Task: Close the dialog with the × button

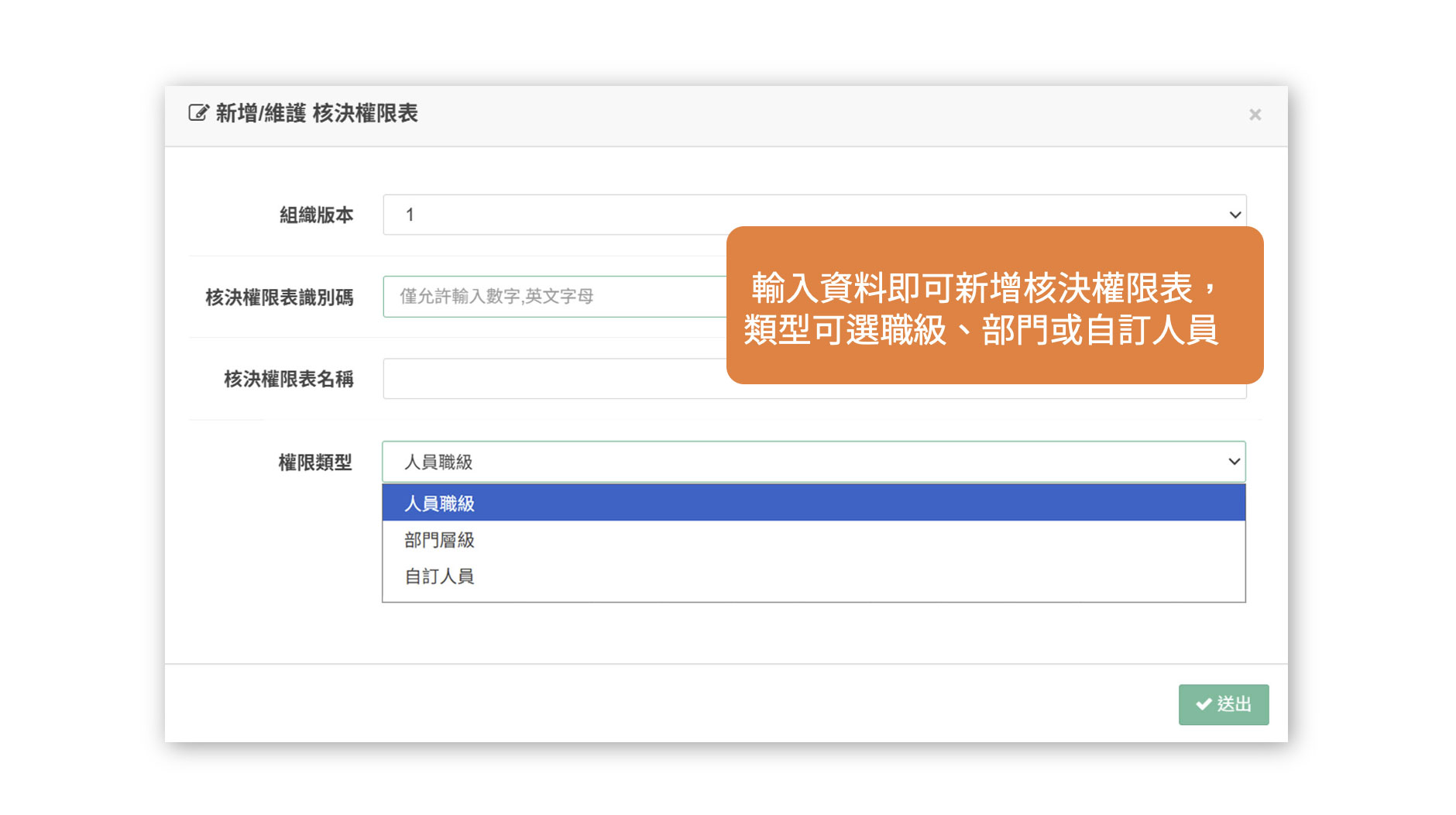Action: coord(1255,115)
